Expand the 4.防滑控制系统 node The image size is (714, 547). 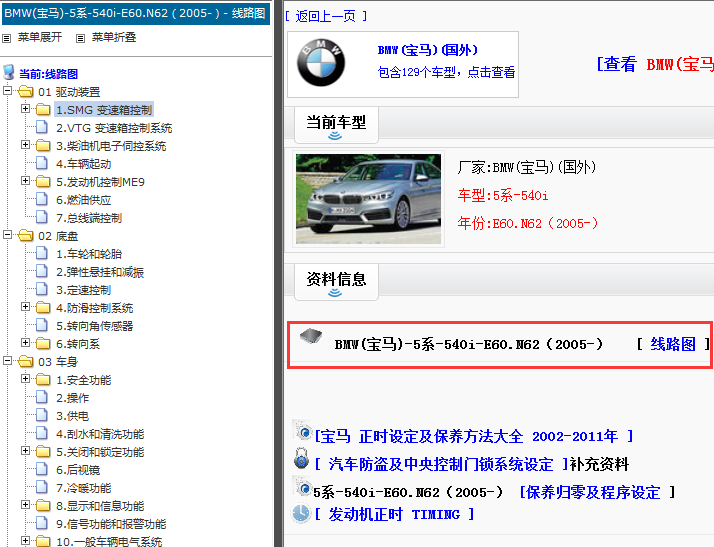pos(26,307)
